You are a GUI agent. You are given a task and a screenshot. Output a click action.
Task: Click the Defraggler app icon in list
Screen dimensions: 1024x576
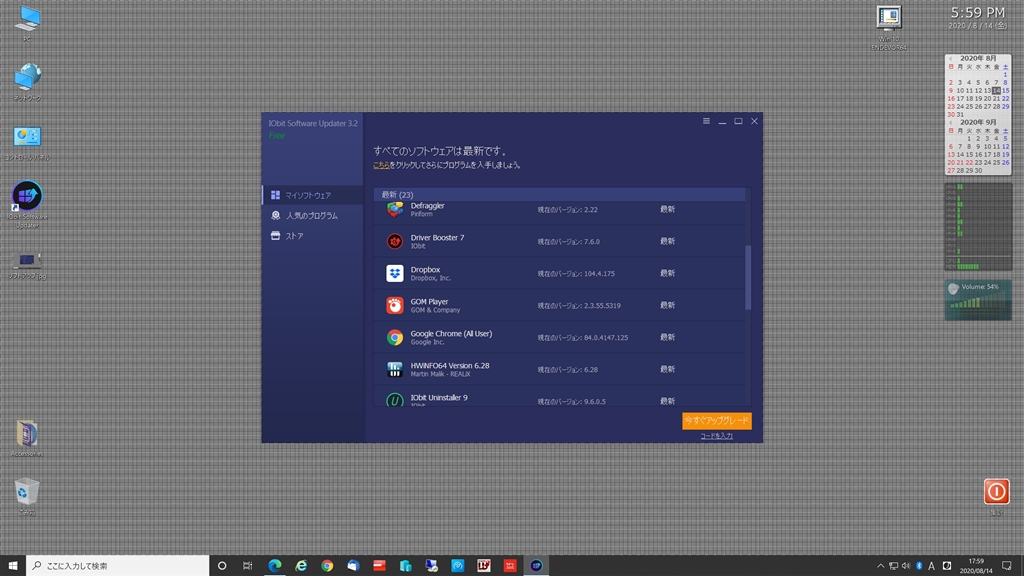click(394, 209)
